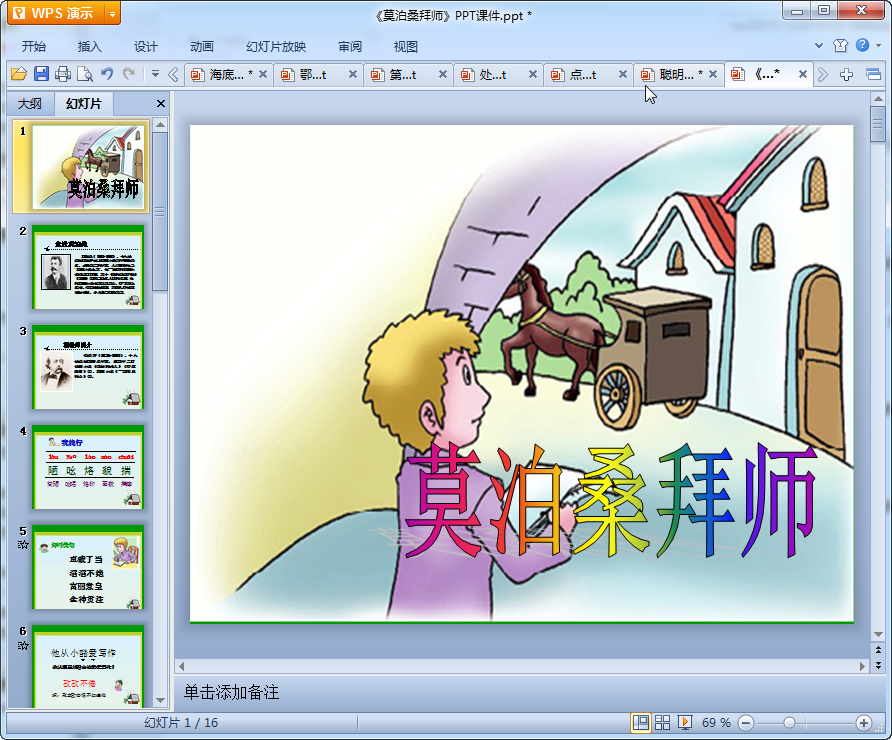The image size is (892, 740).
Task: Select slide 5 thumbnail
Action: (88, 567)
